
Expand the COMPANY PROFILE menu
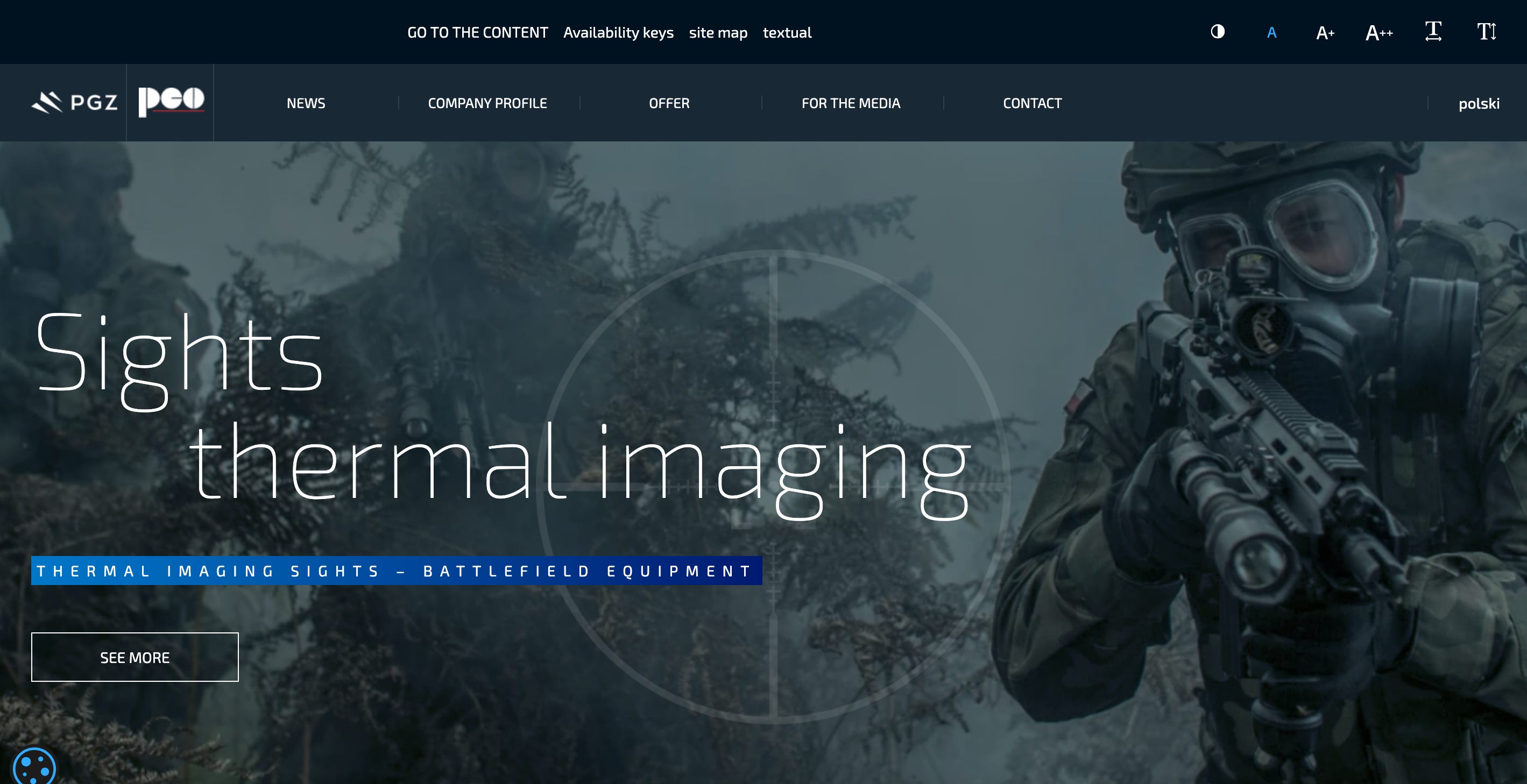pos(487,103)
